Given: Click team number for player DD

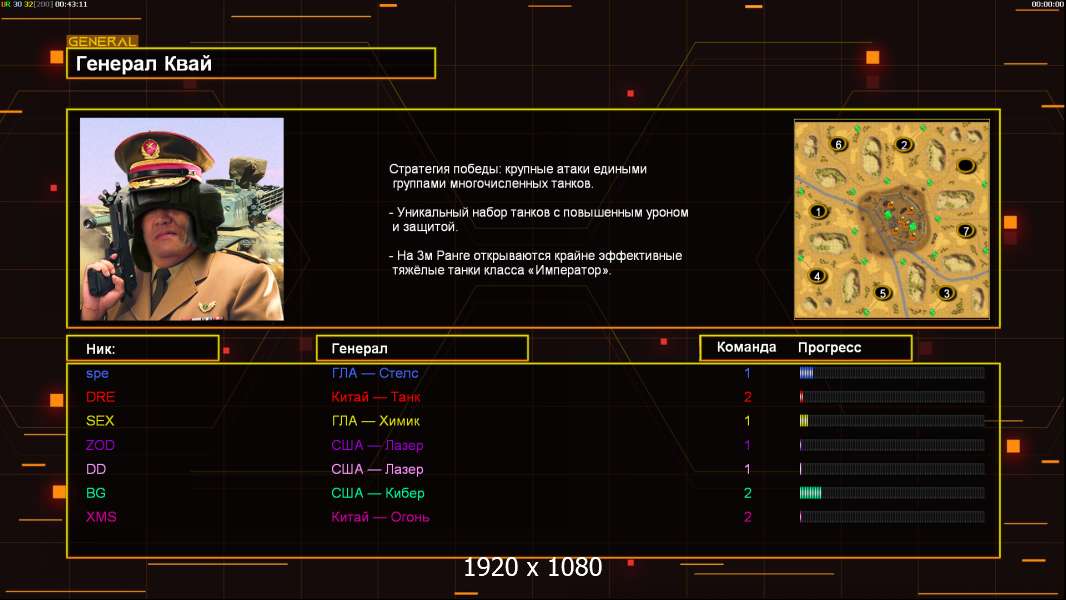Looking at the screenshot, I should click(x=747, y=469).
